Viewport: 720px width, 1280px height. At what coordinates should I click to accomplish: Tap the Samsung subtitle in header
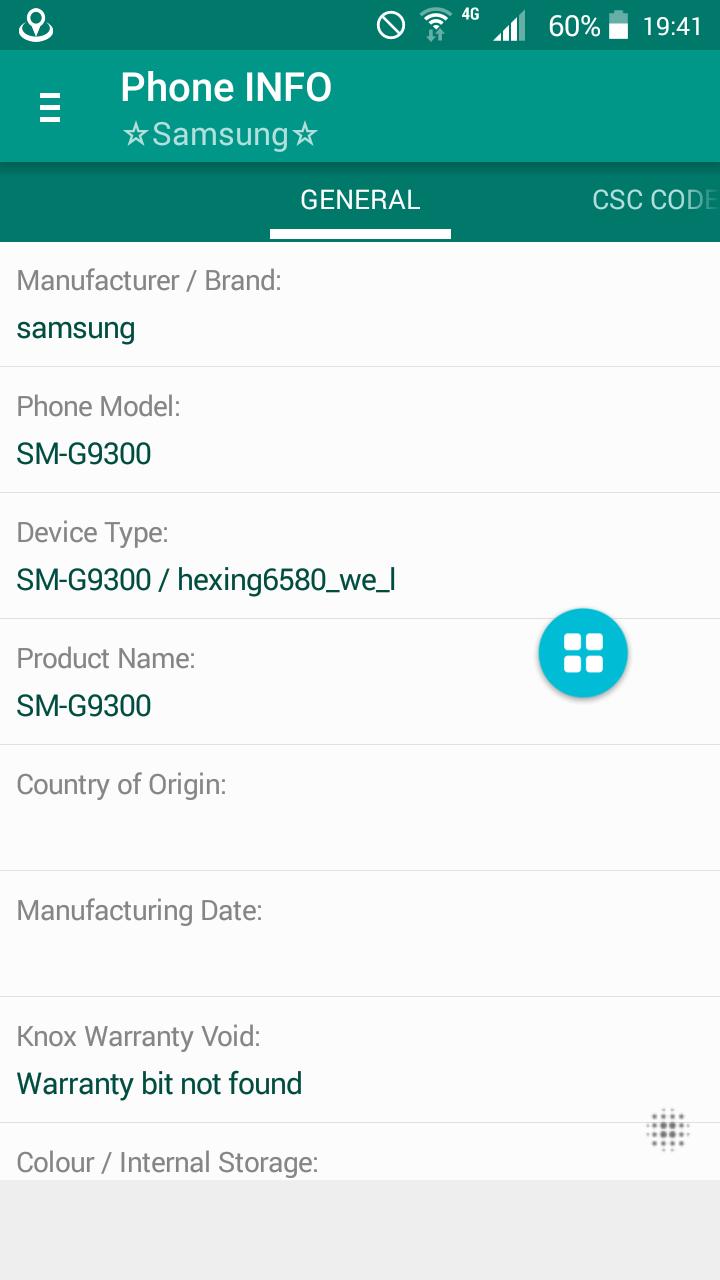coord(220,135)
